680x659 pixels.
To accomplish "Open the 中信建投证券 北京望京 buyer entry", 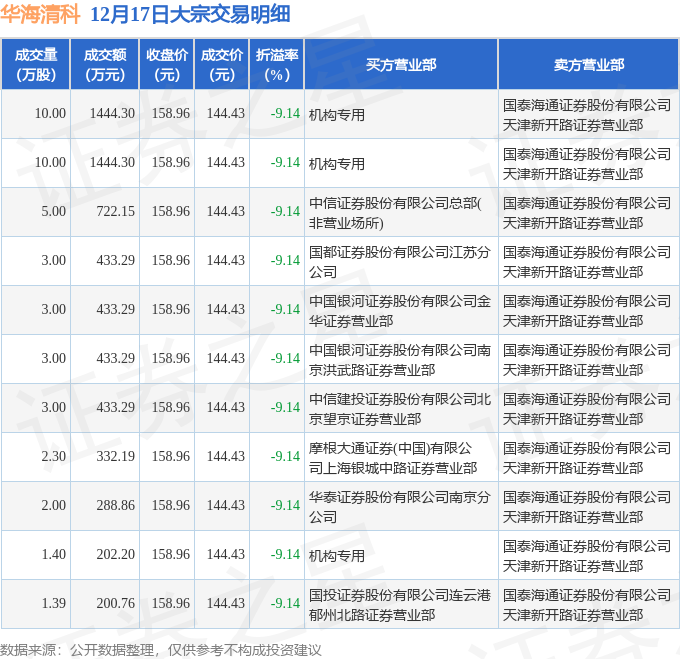I will click(x=399, y=408).
